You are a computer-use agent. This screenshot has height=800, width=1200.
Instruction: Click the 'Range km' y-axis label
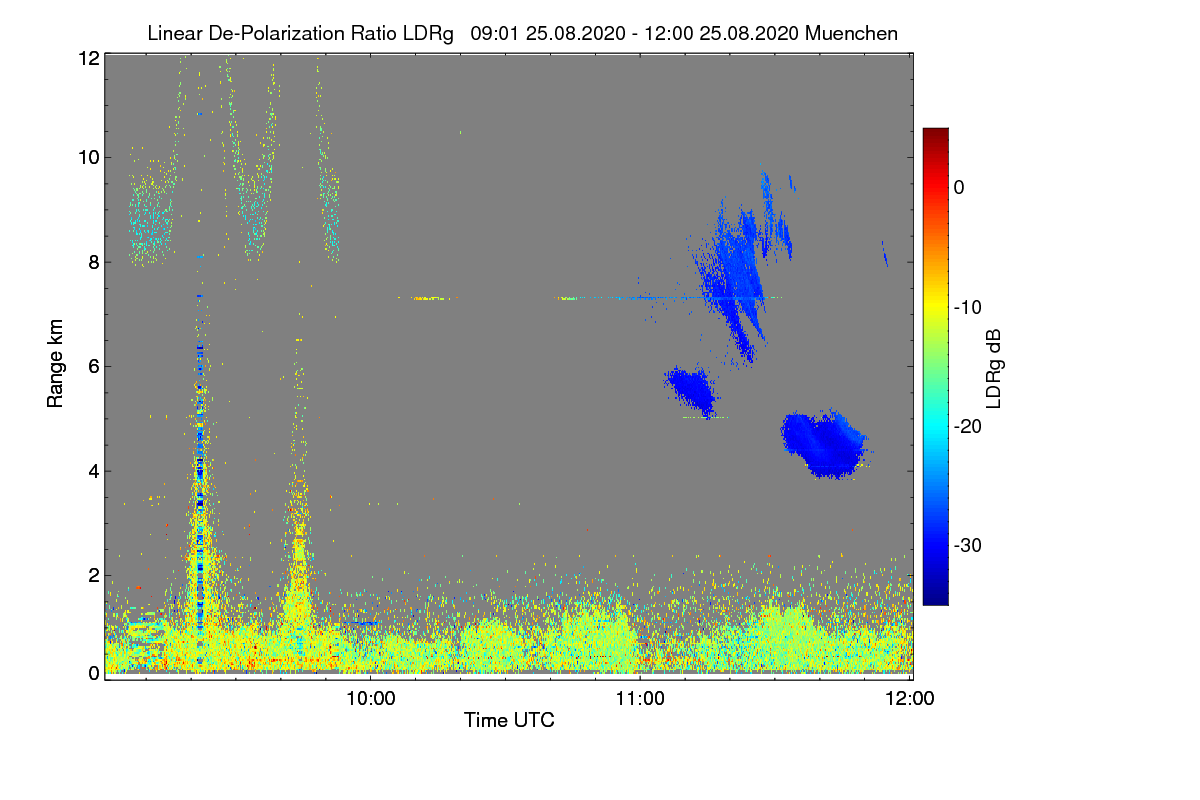(56, 364)
